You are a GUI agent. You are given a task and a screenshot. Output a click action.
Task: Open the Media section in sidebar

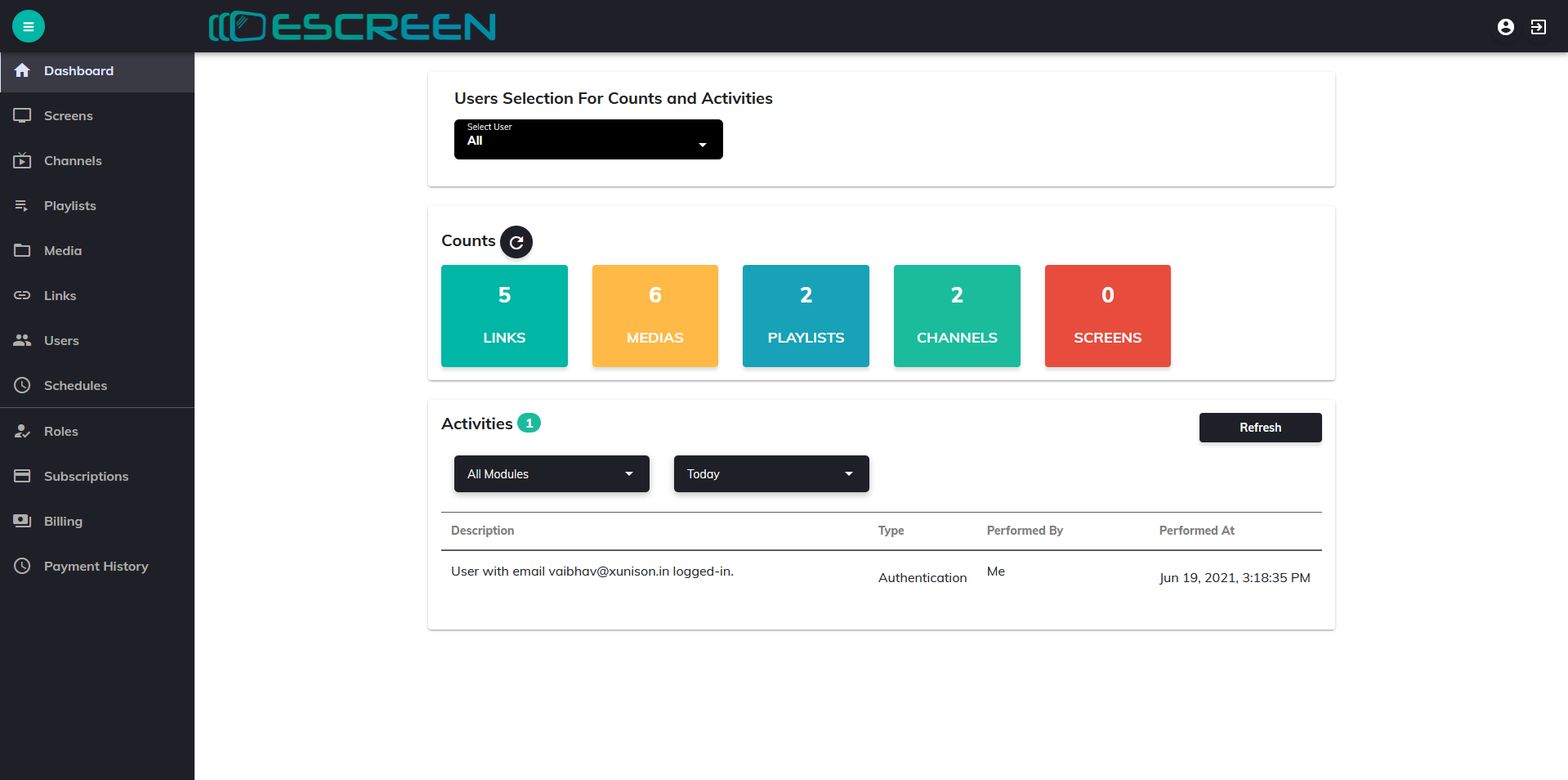click(x=63, y=251)
